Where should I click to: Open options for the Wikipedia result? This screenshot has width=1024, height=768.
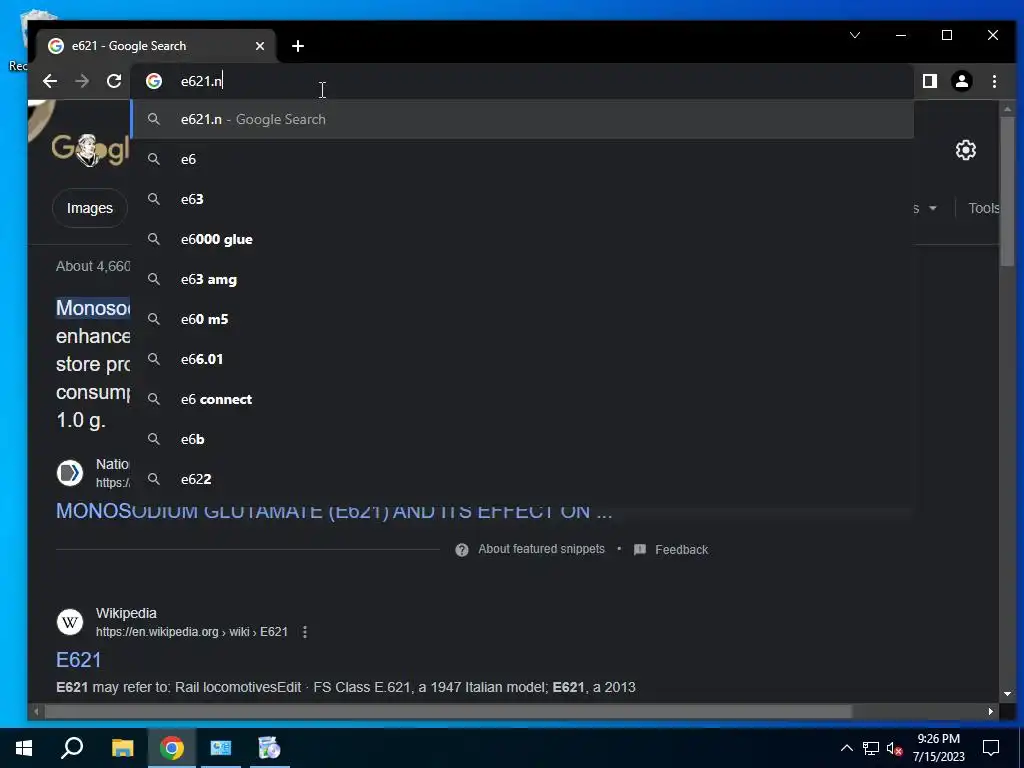point(304,632)
